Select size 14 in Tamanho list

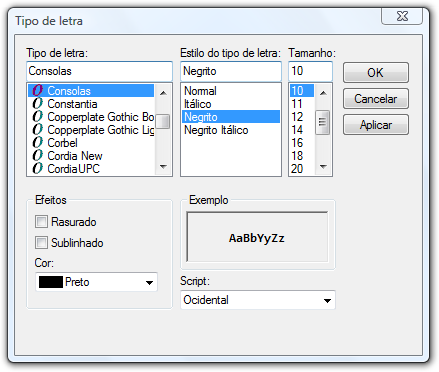pos(302,130)
